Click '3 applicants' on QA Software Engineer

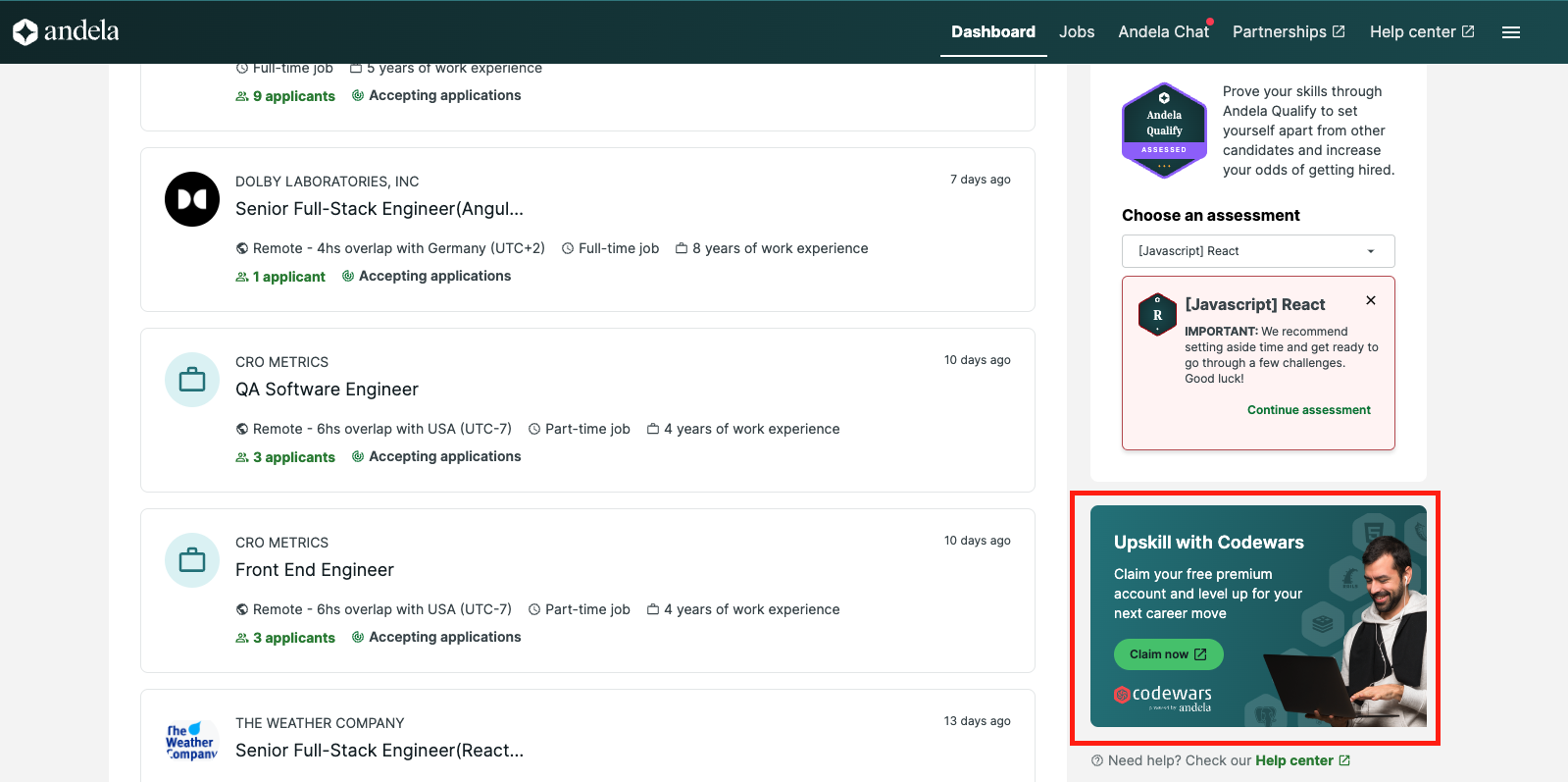294,457
